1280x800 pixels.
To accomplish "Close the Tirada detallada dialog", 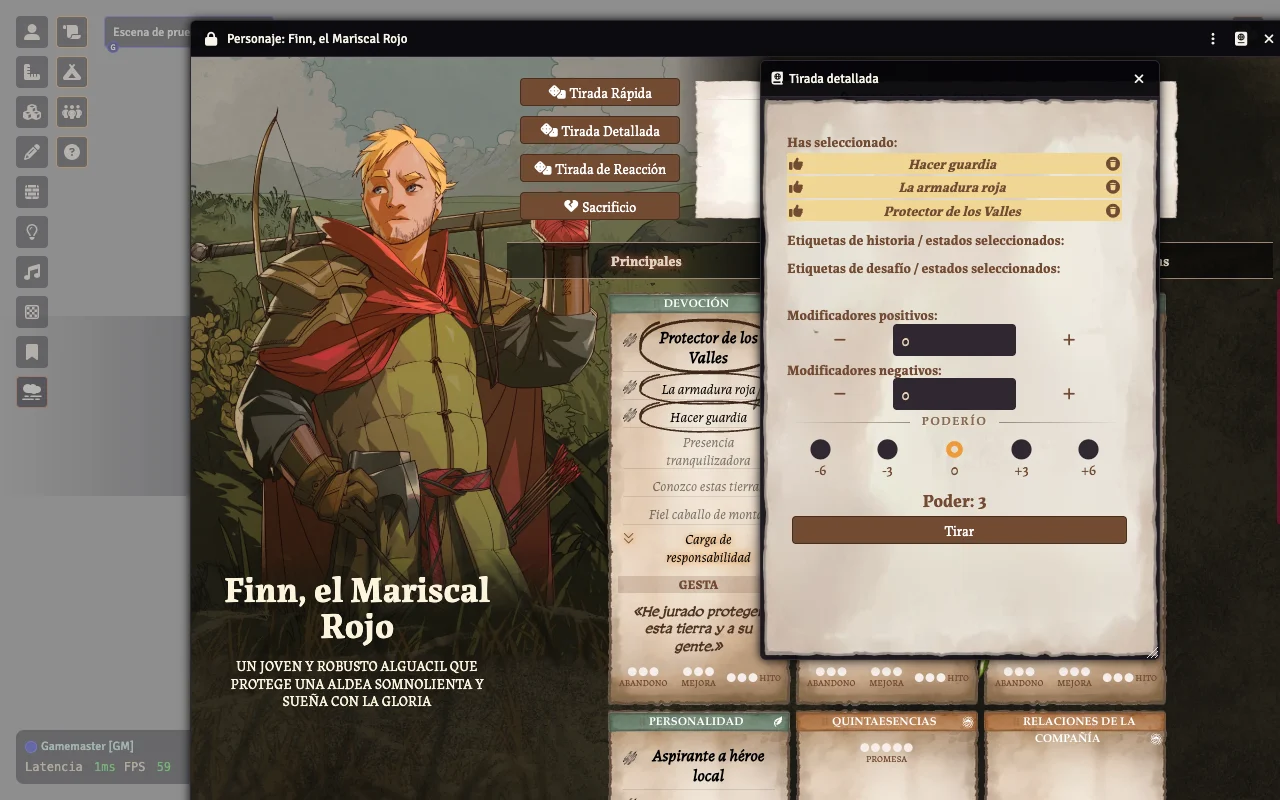I will (x=1138, y=78).
